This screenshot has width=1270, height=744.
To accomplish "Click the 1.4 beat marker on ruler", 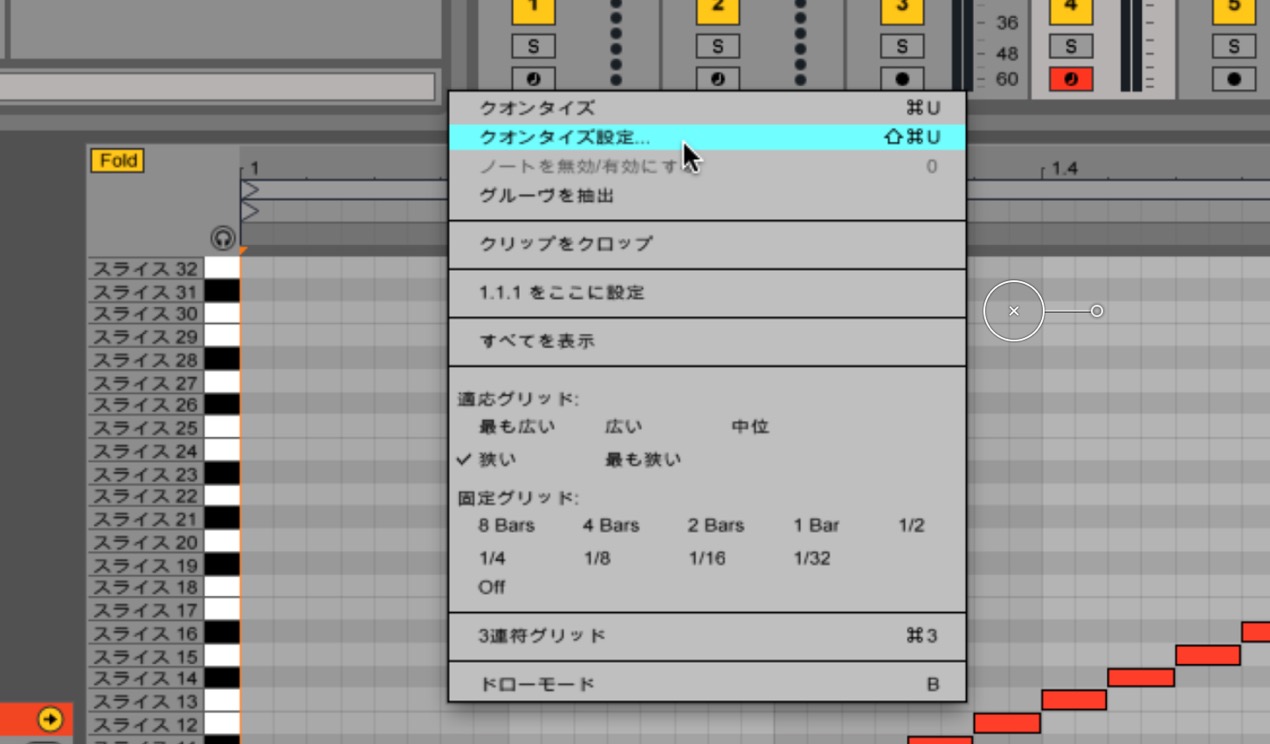I will [1064, 169].
